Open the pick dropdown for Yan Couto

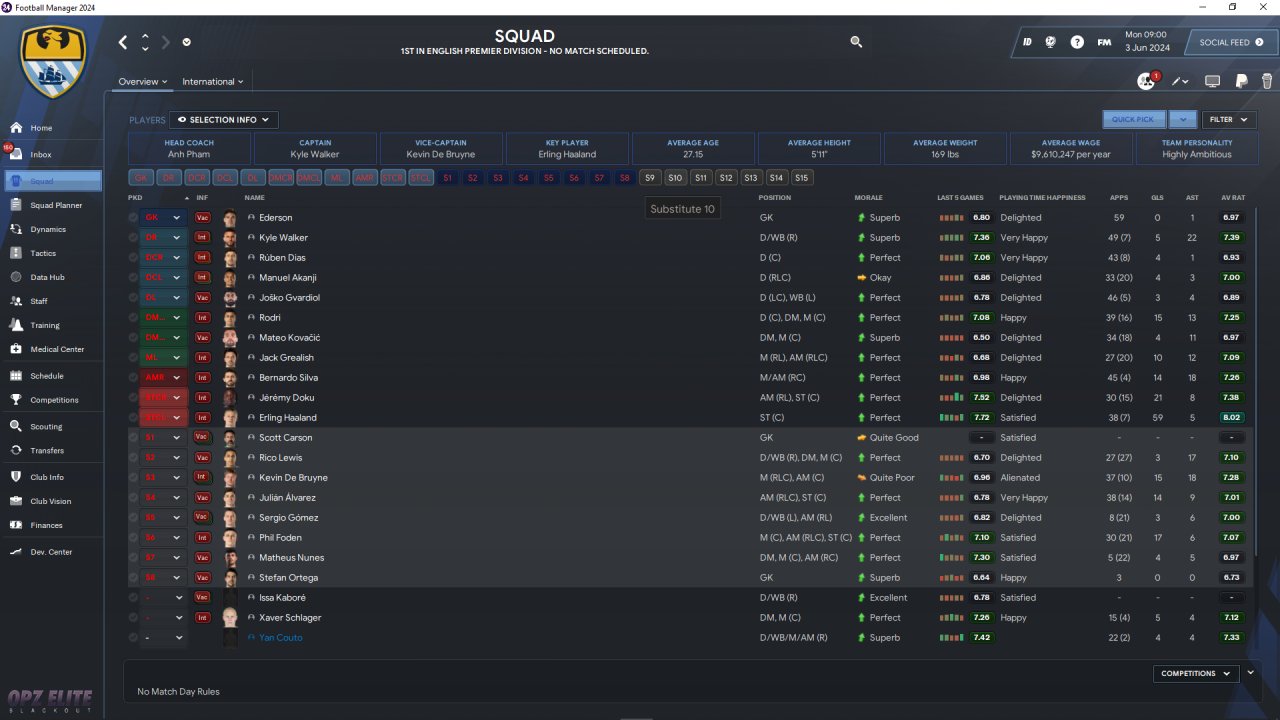[x=164, y=637]
